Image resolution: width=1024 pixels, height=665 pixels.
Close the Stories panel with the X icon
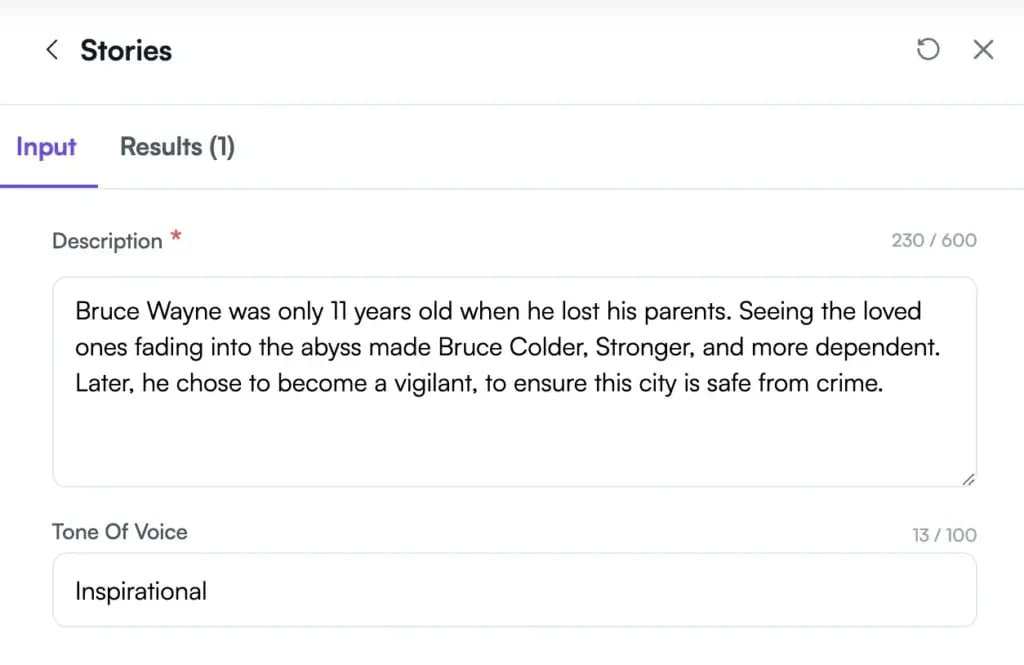click(983, 50)
